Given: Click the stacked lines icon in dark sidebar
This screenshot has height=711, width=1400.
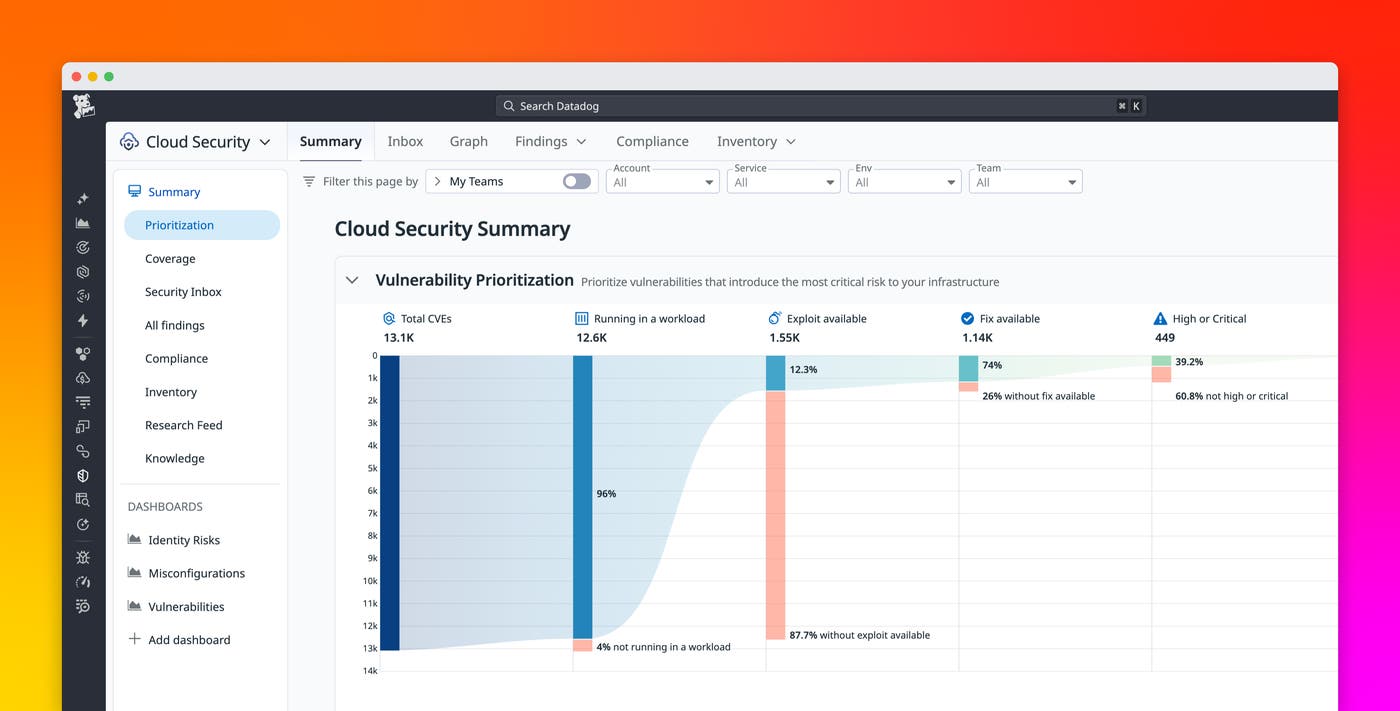Looking at the screenshot, I should pos(83,402).
